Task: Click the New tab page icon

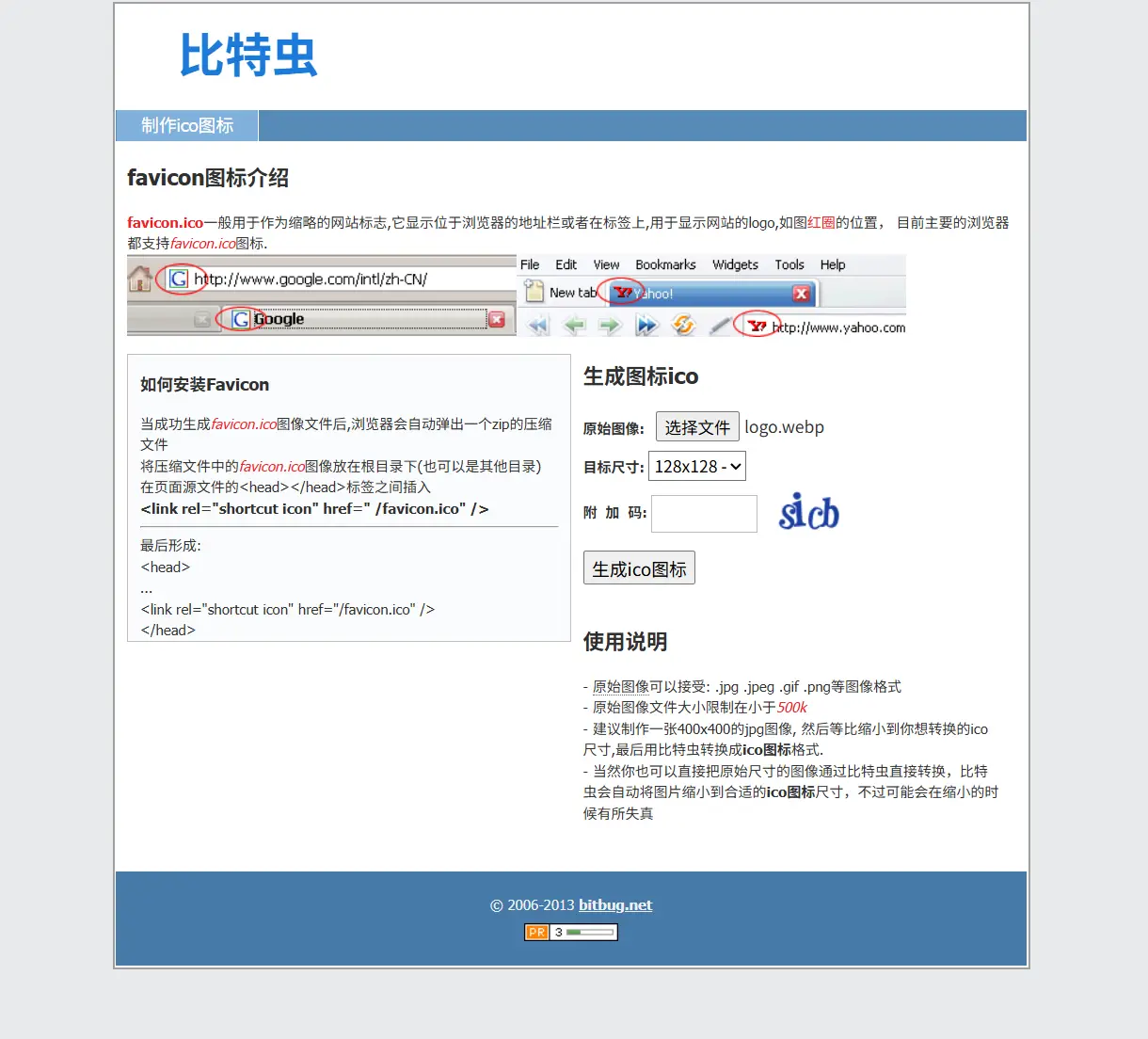Action: point(534,292)
